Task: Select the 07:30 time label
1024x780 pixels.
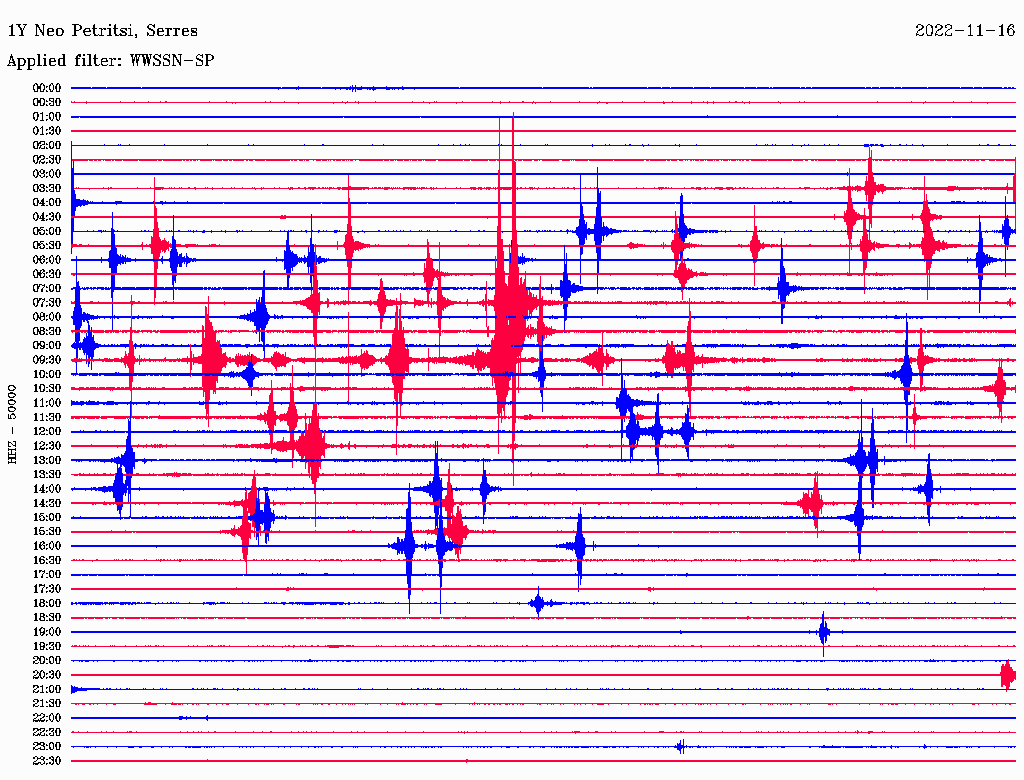Action: (x=46, y=302)
